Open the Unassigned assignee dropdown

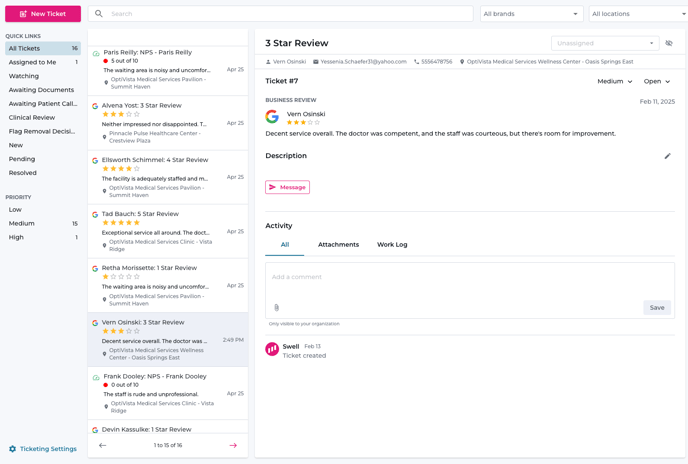605,43
